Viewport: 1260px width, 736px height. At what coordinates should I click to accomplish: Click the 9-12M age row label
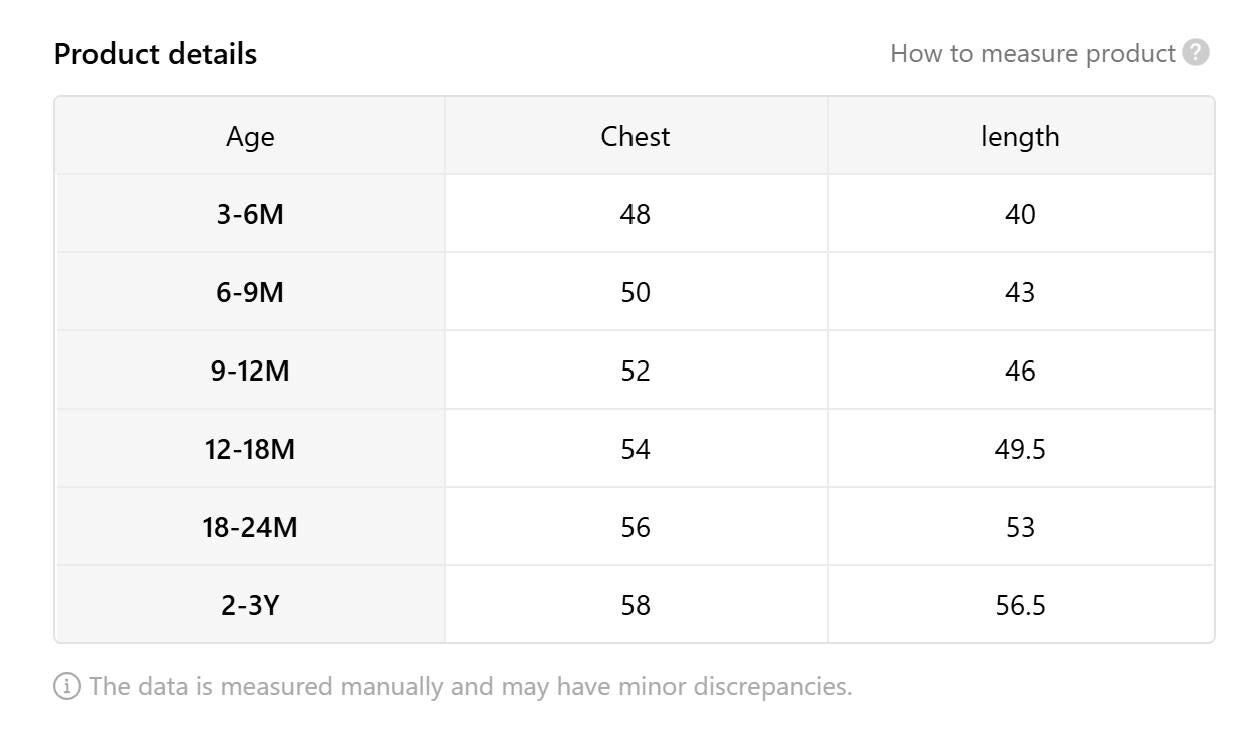coord(250,371)
